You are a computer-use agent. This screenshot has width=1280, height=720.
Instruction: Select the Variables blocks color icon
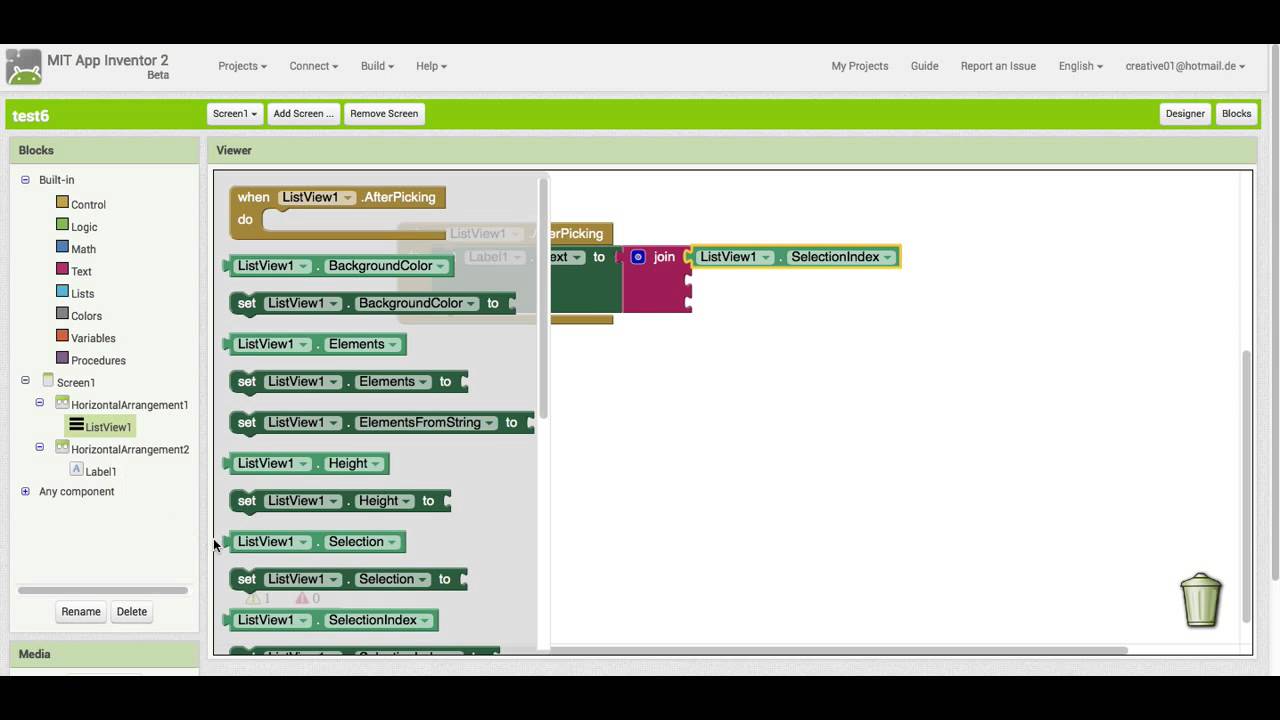click(62, 336)
